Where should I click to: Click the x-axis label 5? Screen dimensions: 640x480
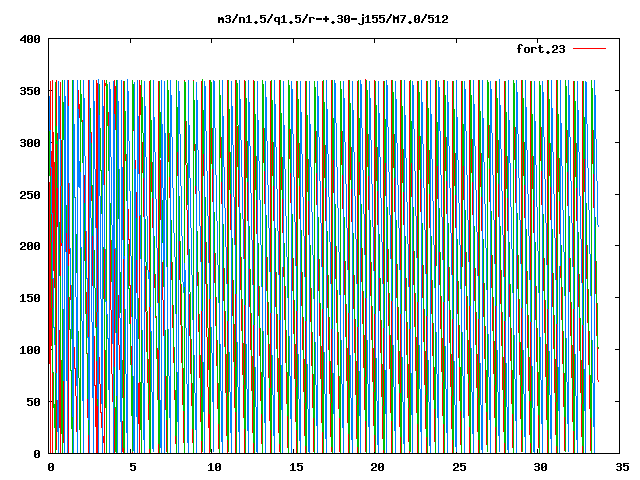[x=133, y=467]
